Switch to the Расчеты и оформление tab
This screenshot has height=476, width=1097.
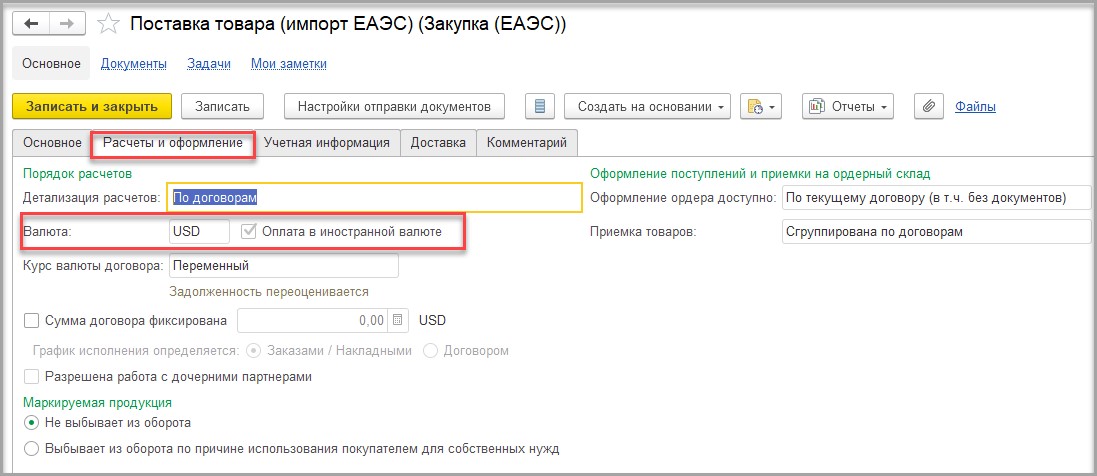(x=173, y=143)
